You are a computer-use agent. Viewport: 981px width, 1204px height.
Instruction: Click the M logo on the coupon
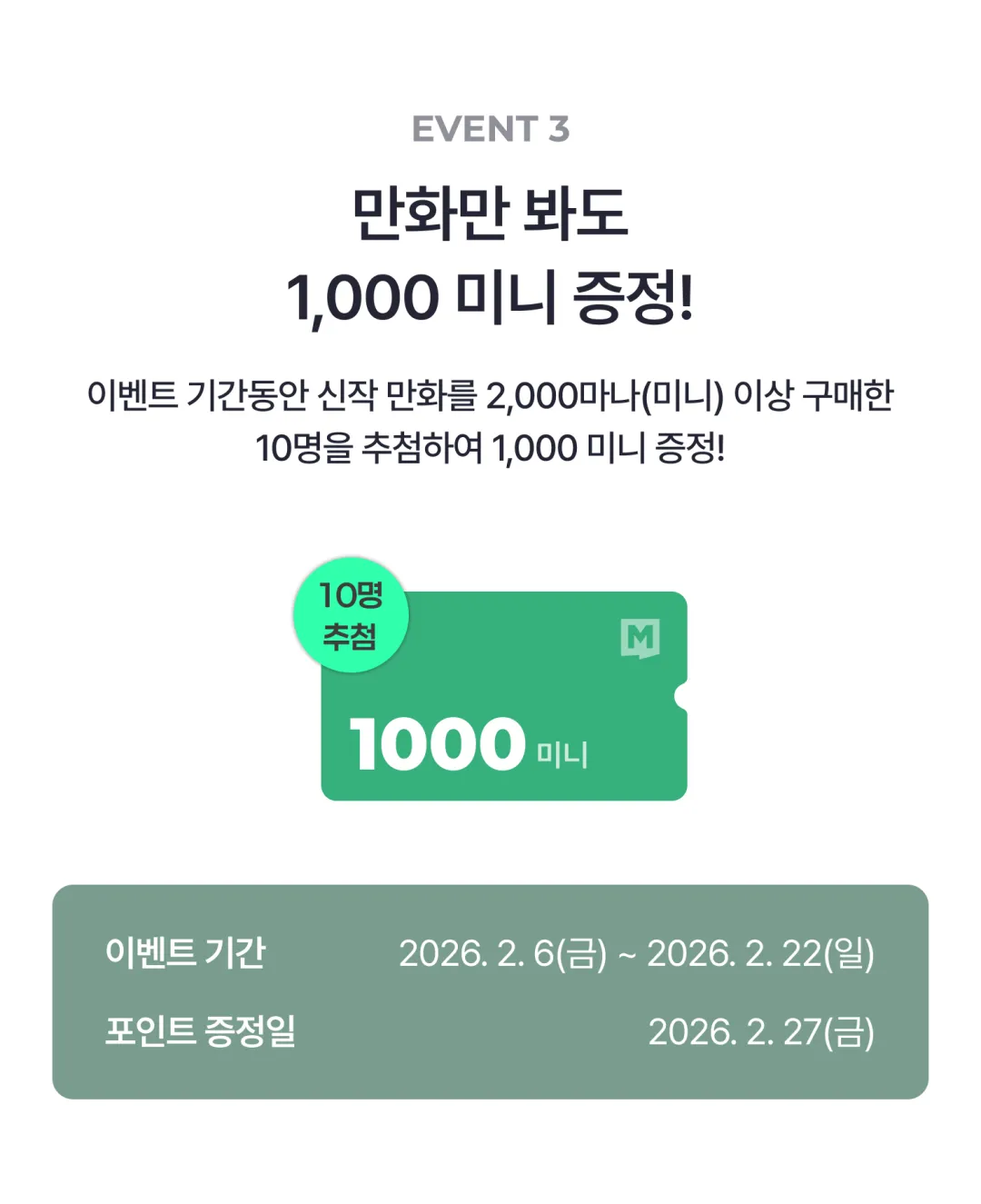pos(640,638)
